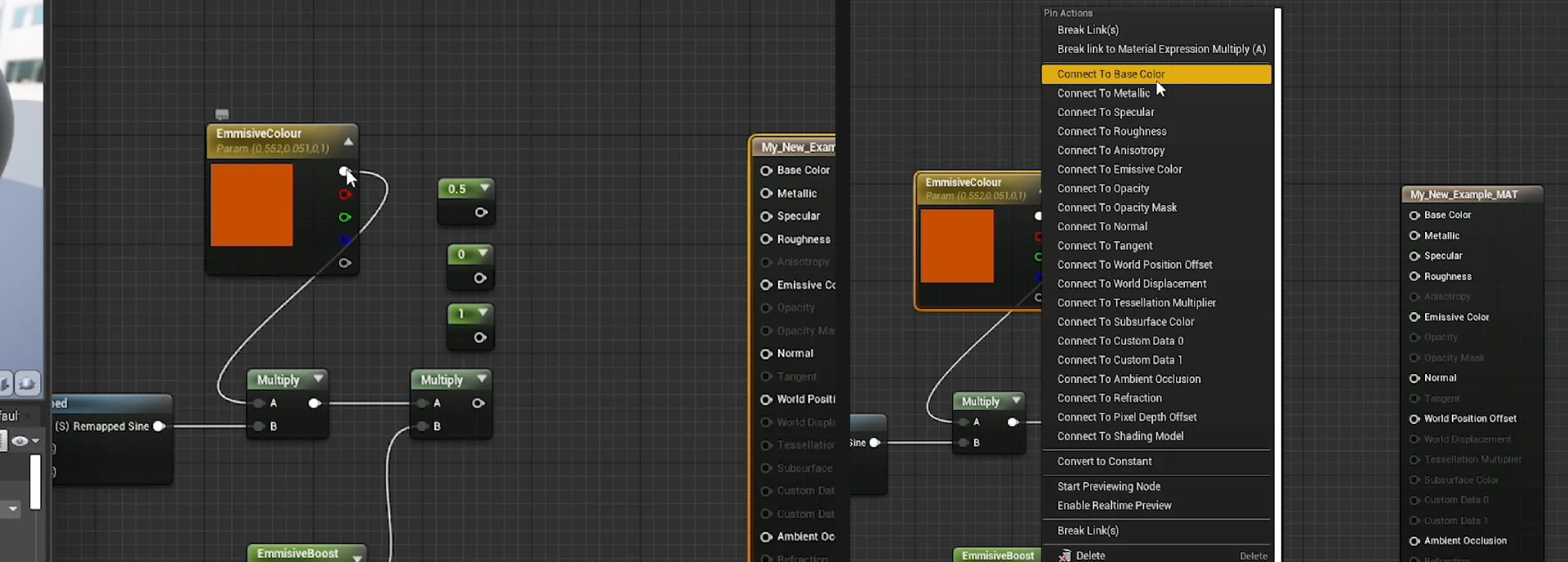This screenshot has height=562, width=1568.
Task: Click Ambient Occlusion pin on My_New_Example_MAT
Action: tap(1414, 541)
